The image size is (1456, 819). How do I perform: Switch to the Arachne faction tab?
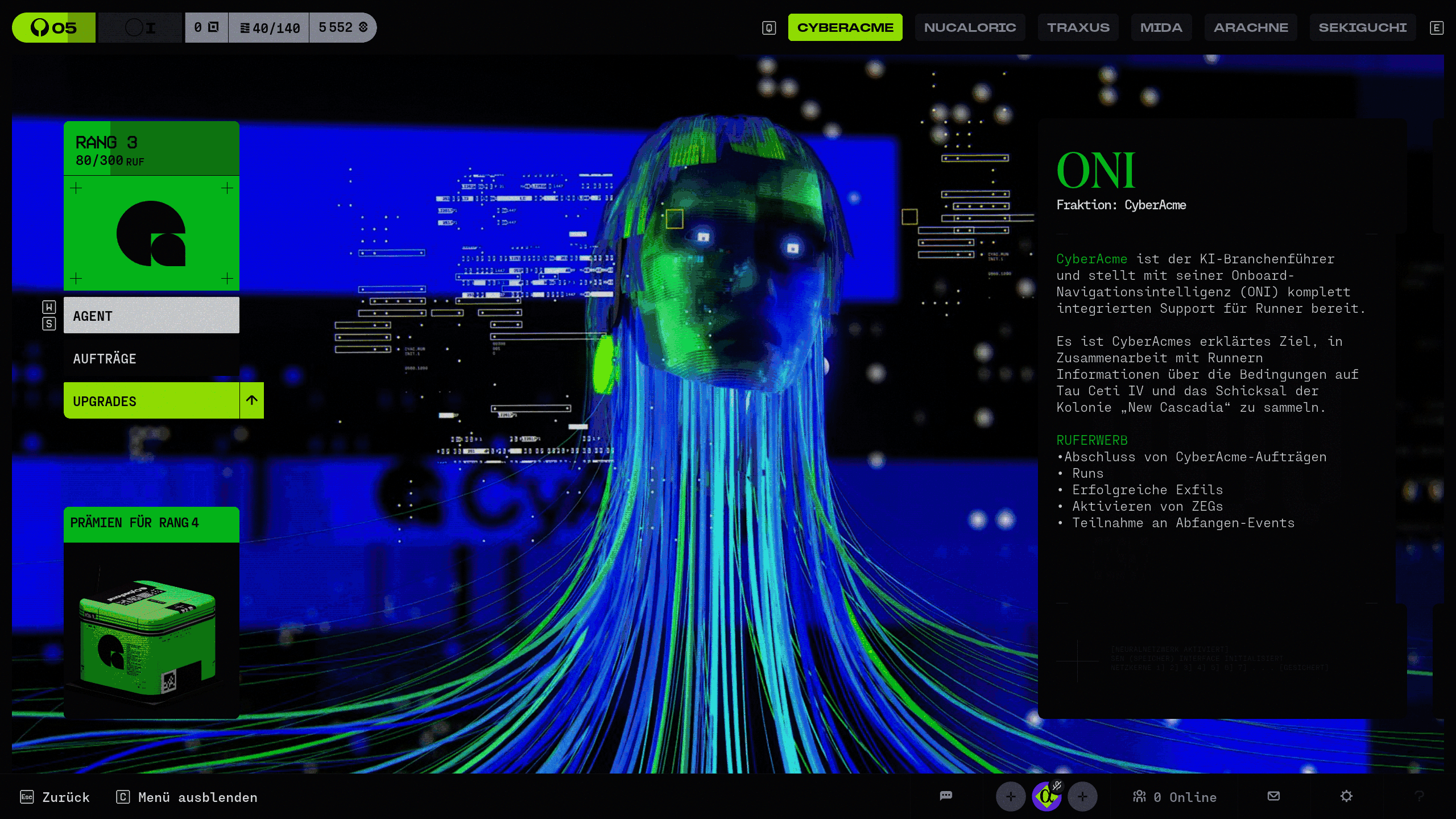tap(1251, 27)
